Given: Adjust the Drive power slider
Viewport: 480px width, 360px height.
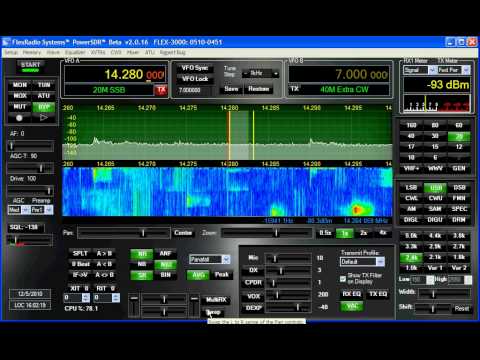Looking at the screenshot, I should pos(30,190).
